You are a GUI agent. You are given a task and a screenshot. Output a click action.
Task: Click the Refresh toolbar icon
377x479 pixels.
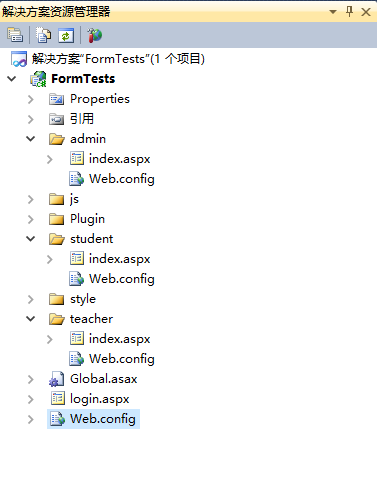click(x=66, y=35)
